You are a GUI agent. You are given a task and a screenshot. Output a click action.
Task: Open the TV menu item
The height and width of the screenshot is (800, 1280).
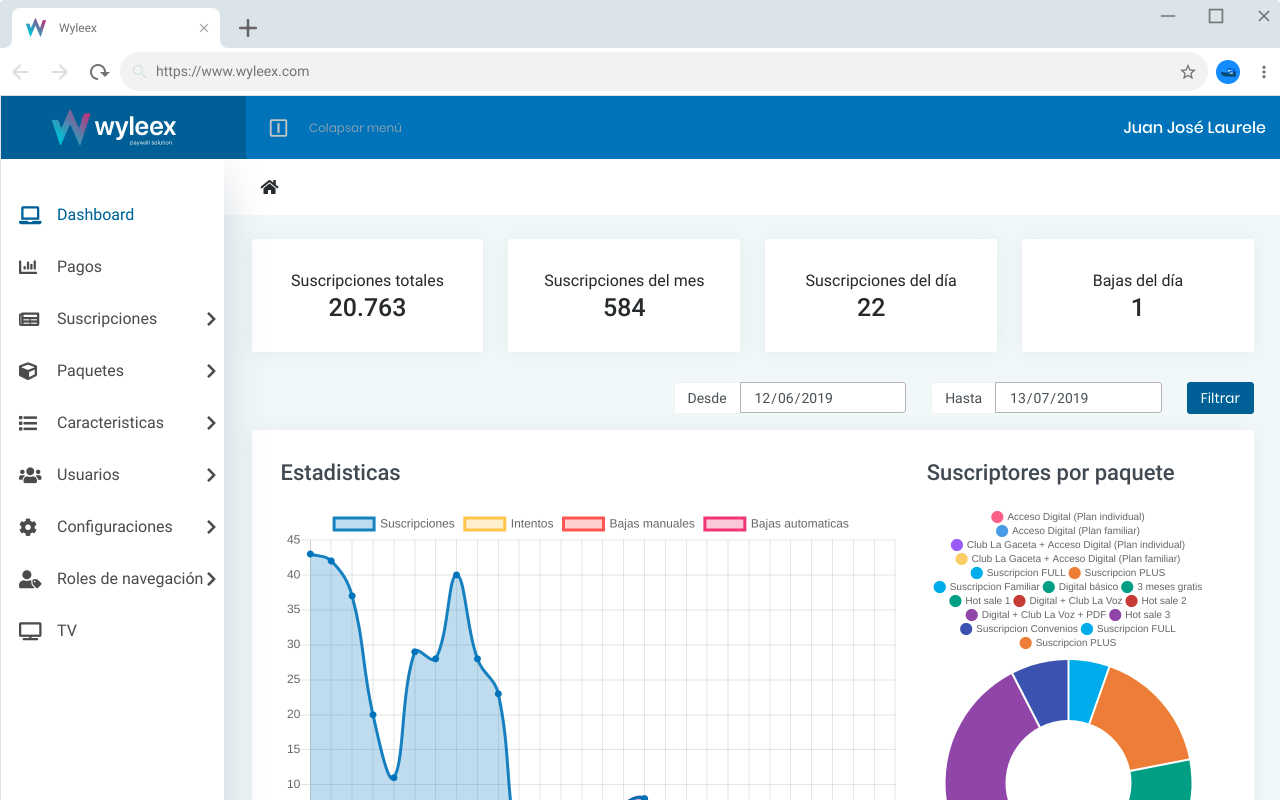click(x=67, y=631)
